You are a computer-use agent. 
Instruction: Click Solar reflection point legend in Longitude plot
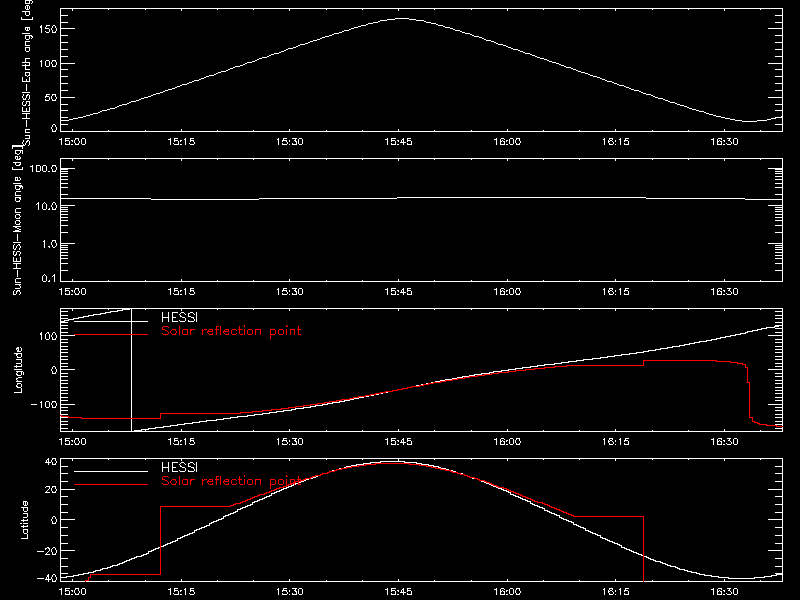(231, 331)
